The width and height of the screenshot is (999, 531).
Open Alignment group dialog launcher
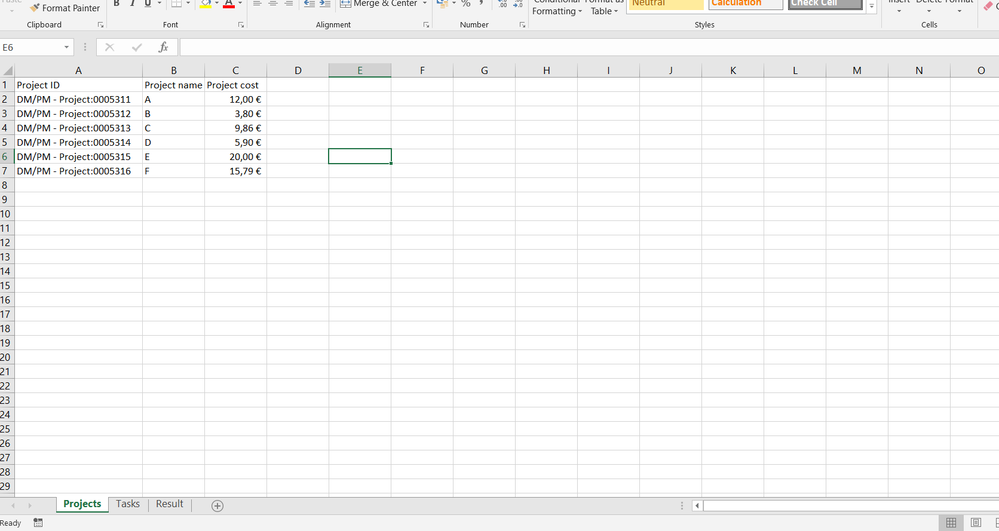(x=426, y=25)
